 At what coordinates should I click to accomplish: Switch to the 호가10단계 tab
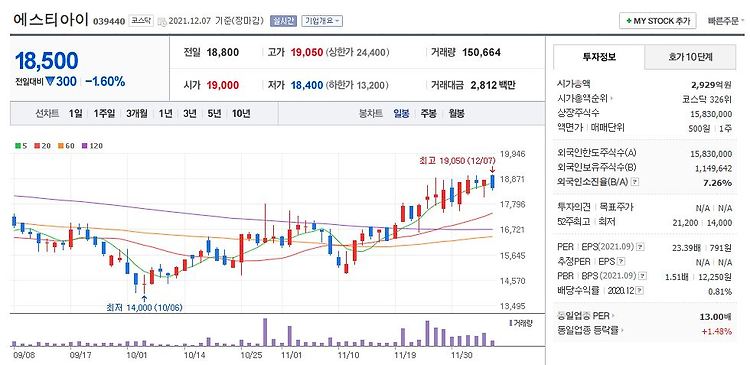click(690, 57)
